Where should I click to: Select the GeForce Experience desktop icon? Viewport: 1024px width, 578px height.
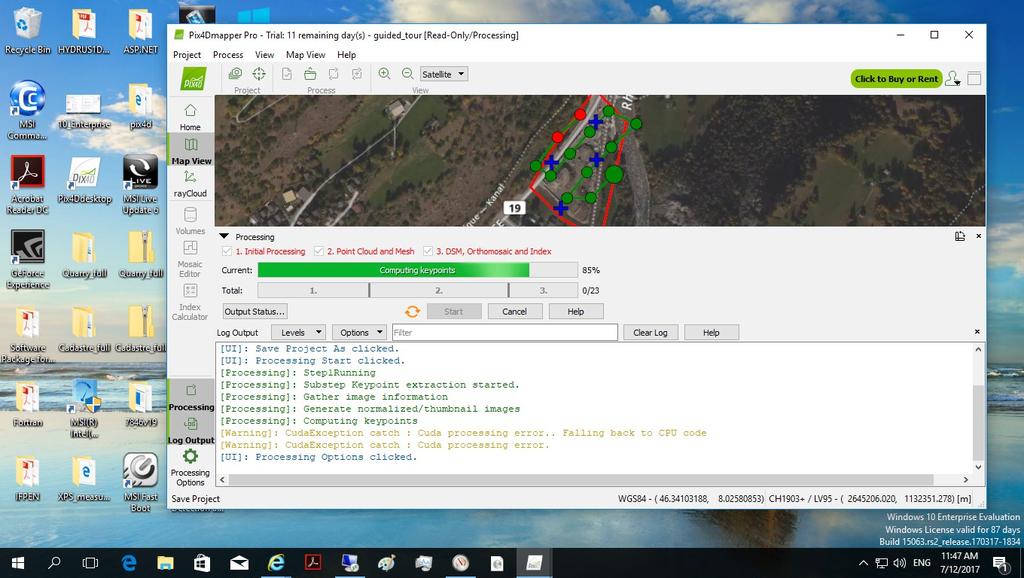tap(28, 259)
